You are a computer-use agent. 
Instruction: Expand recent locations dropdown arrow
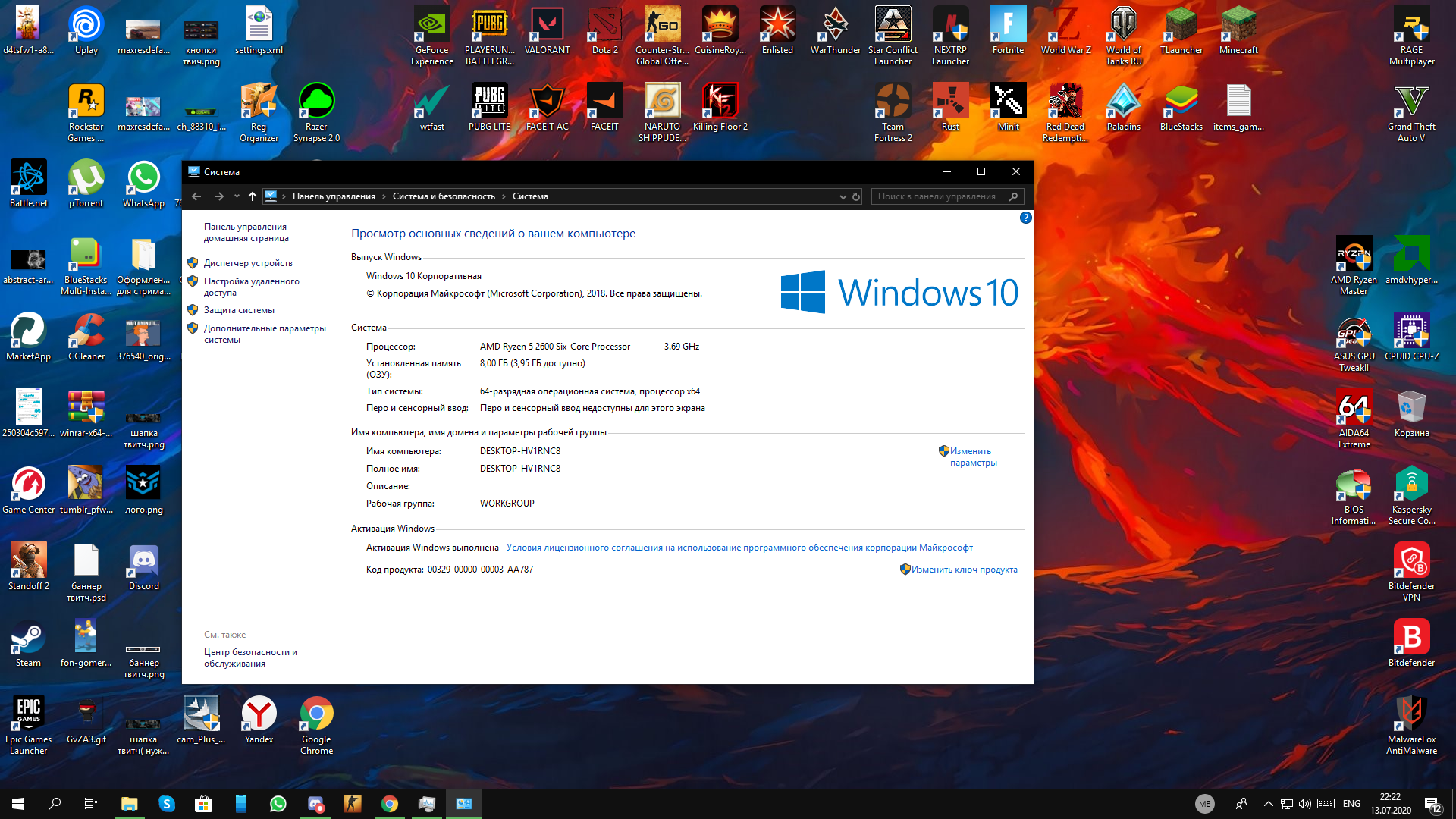pyautogui.click(x=237, y=196)
